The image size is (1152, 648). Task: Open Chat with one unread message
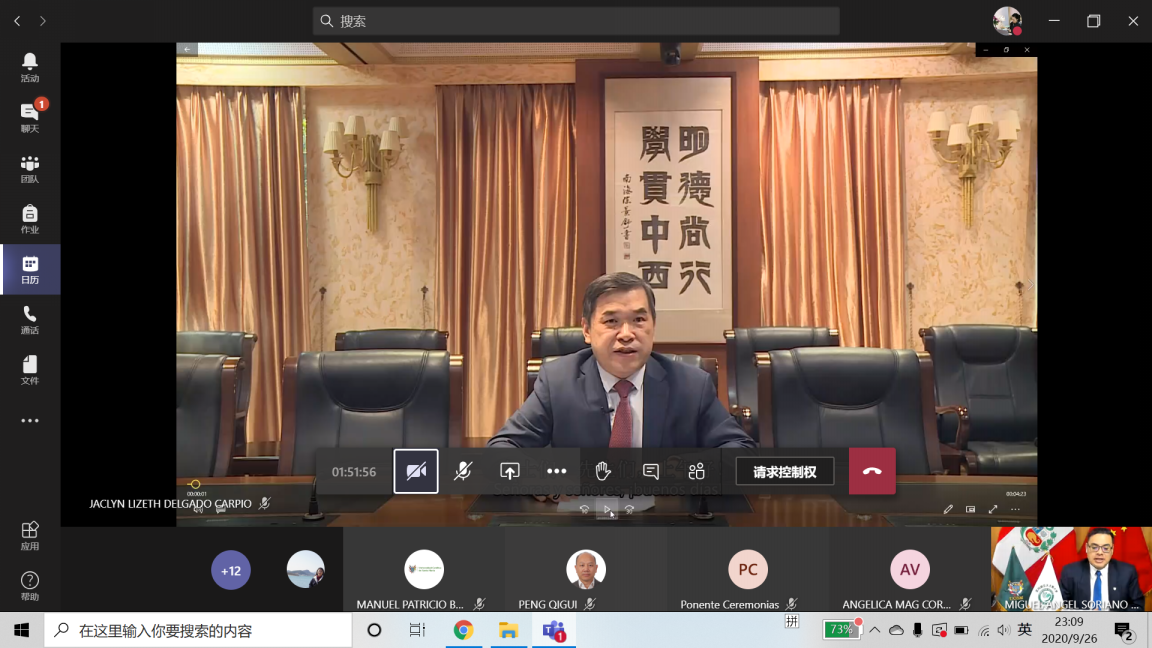(x=30, y=118)
